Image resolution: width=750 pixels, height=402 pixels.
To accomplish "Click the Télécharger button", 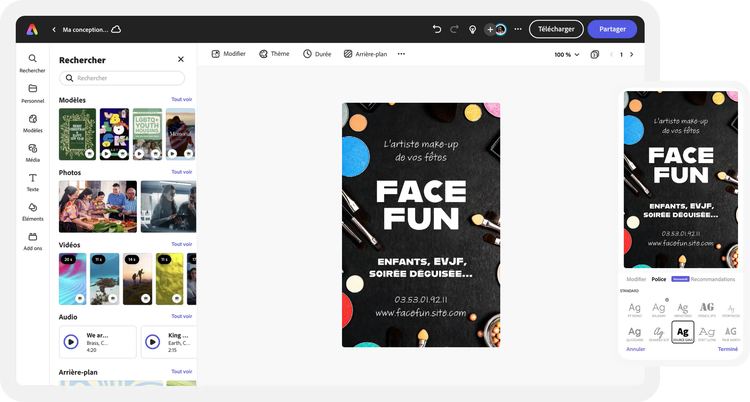I will coord(556,29).
